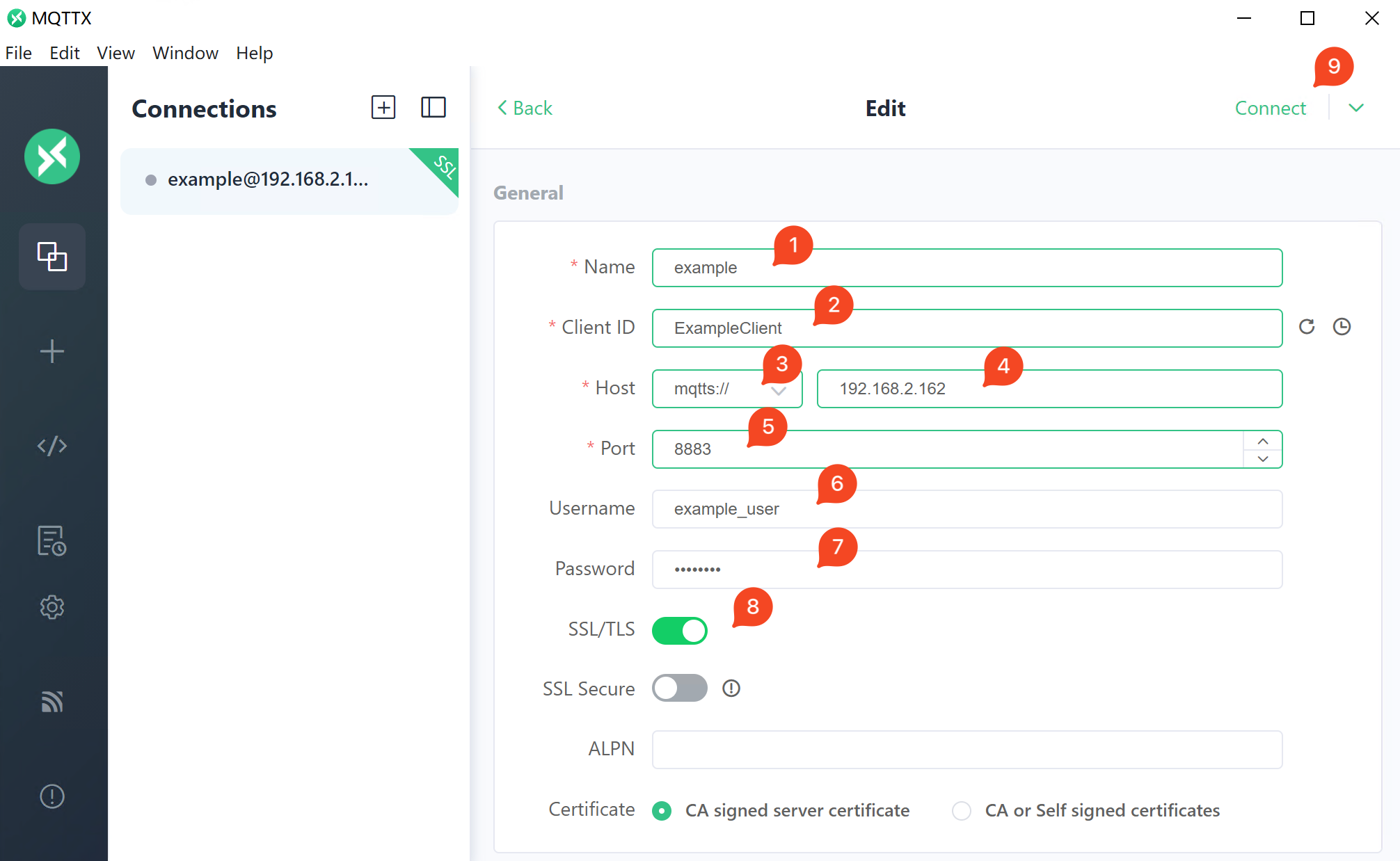Increase port with the up arrow

click(x=1263, y=441)
